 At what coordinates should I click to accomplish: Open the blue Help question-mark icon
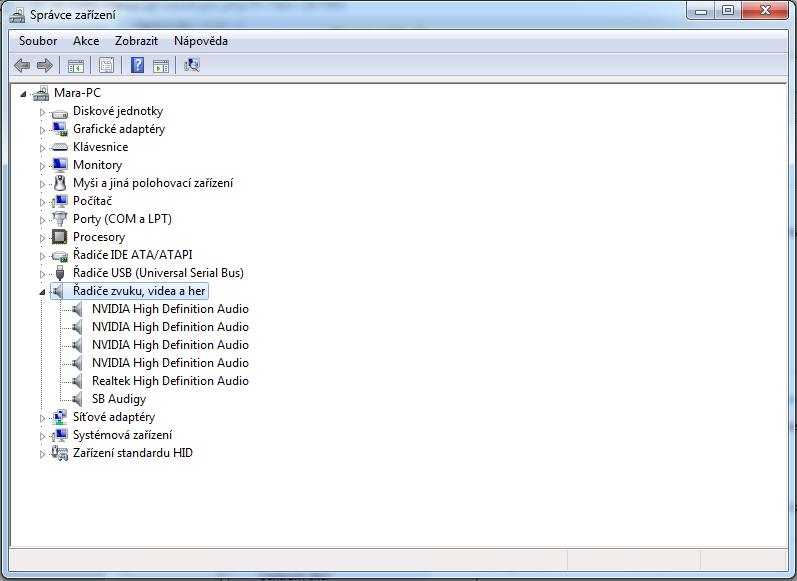click(137, 65)
